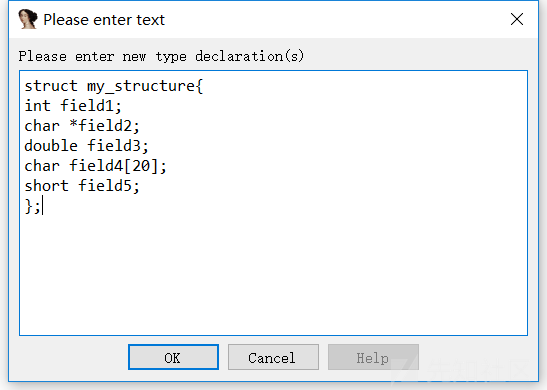Click the 'Please enter text' window title
The height and width of the screenshot is (390, 547).
[x=104, y=20]
